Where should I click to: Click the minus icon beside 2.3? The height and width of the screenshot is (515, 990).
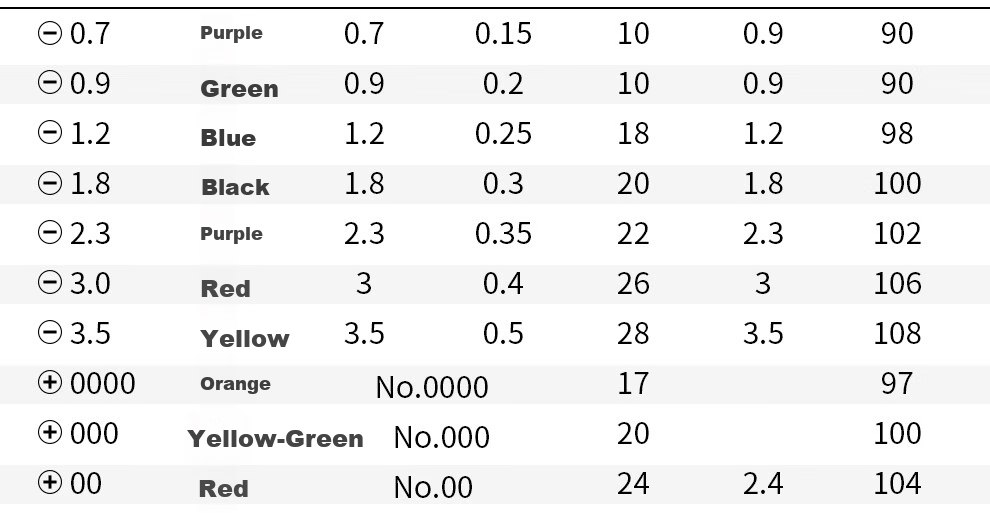[50, 232]
